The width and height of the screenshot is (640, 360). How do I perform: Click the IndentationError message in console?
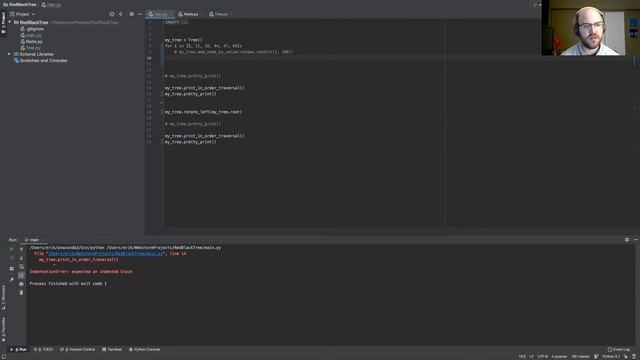click(81, 271)
